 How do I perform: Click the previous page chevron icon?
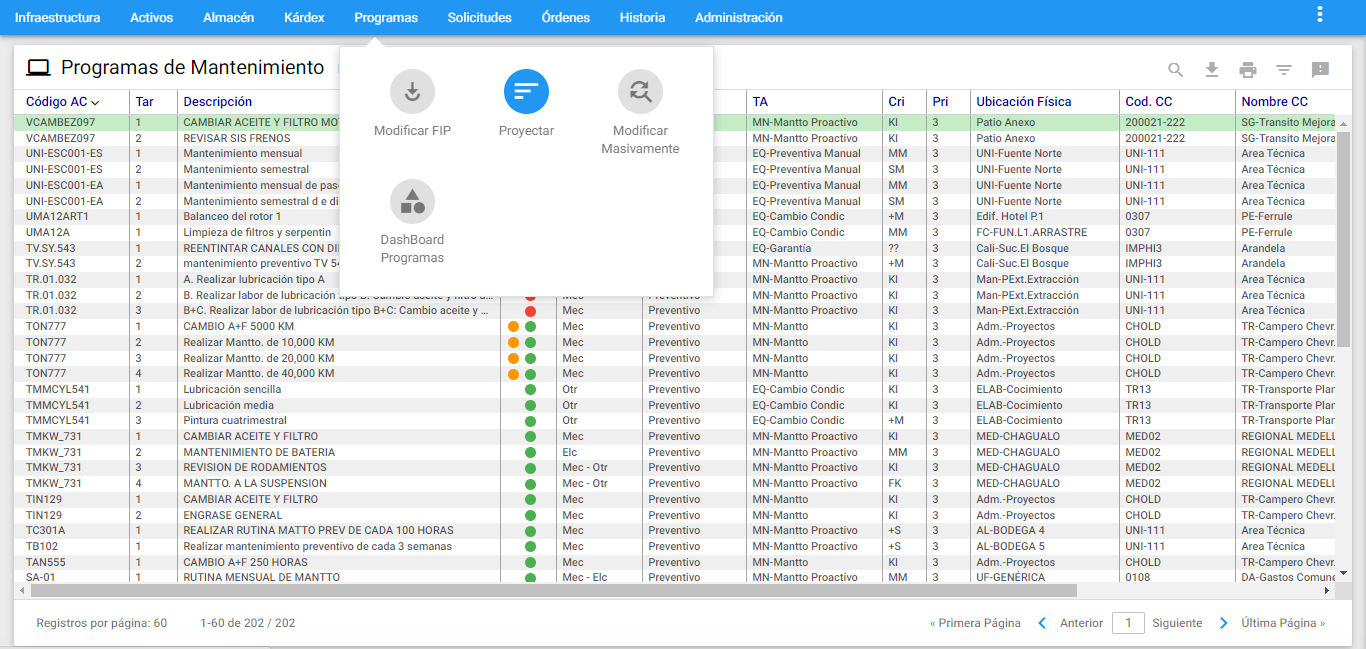tap(1042, 623)
